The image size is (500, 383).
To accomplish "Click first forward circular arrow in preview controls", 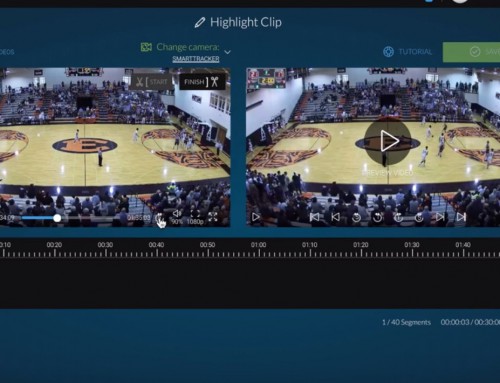I will (x=398, y=218).
